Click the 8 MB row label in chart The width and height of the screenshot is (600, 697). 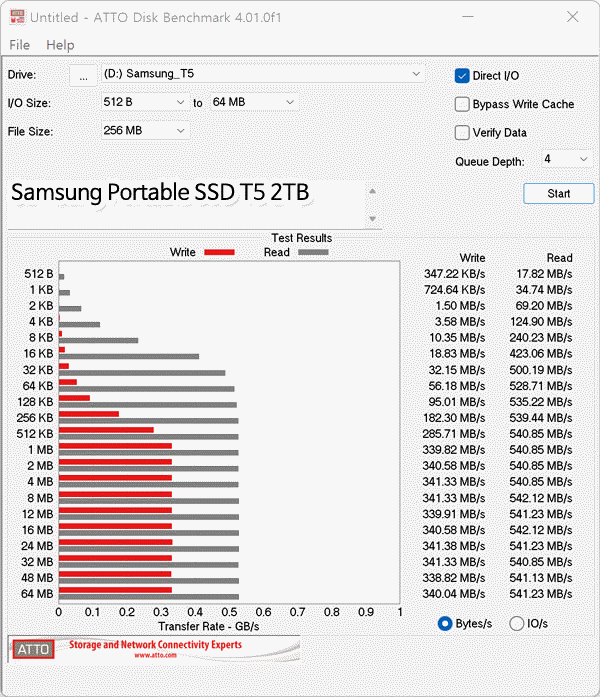click(x=40, y=498)
